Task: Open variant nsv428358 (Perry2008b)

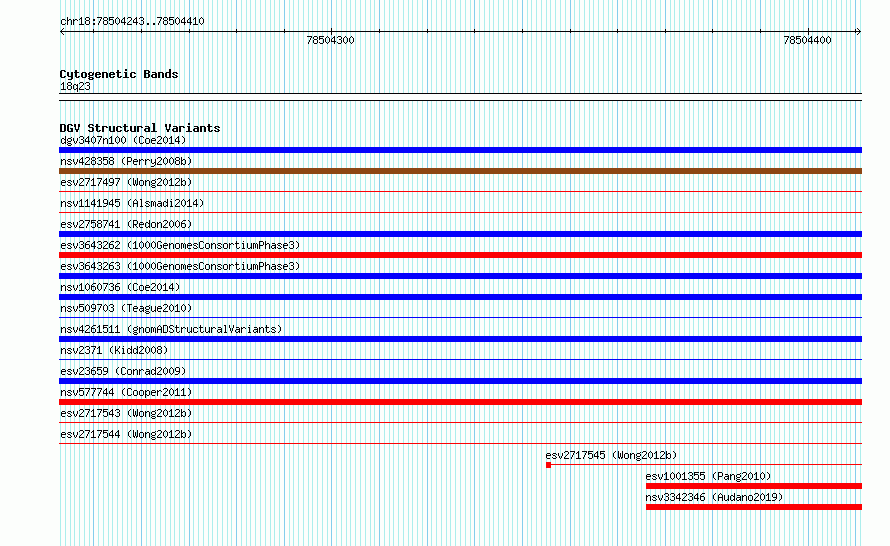Action: click(126, 161)
